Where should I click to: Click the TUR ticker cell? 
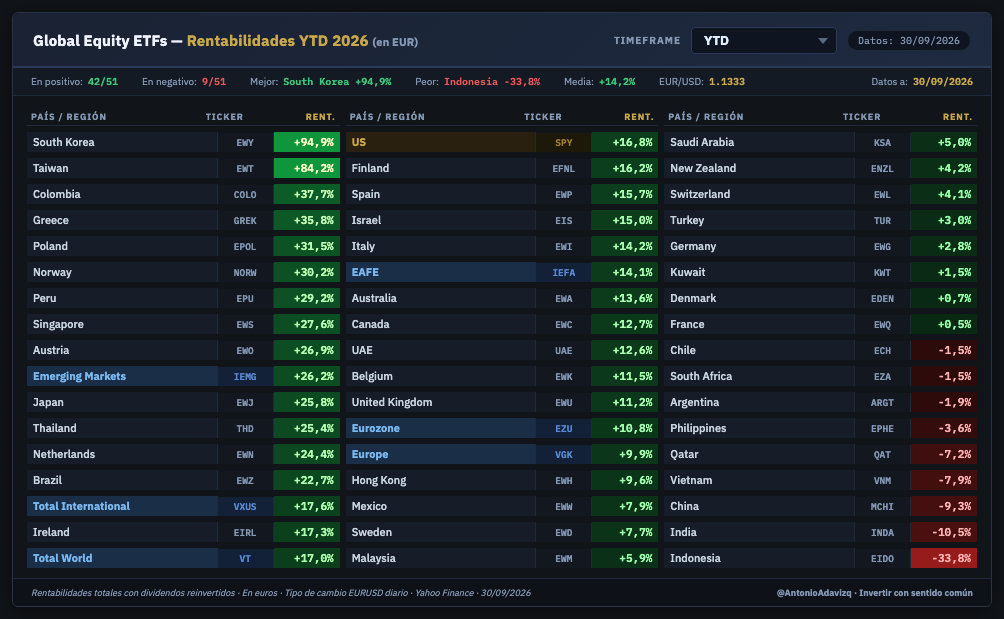882,220
